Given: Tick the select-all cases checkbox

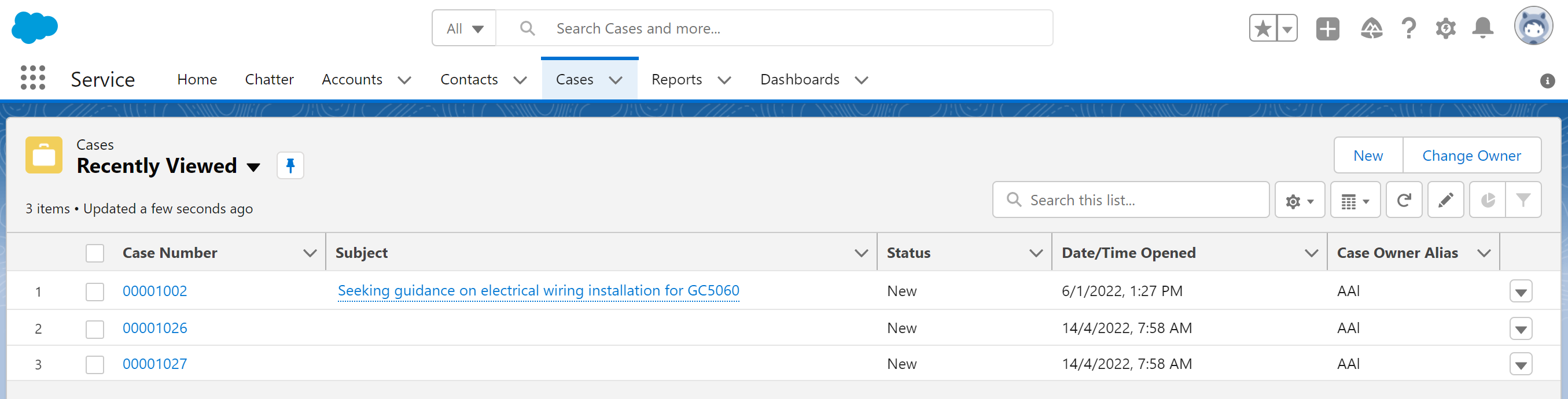Looking at the screenshot, I should [x=95, y=253].
